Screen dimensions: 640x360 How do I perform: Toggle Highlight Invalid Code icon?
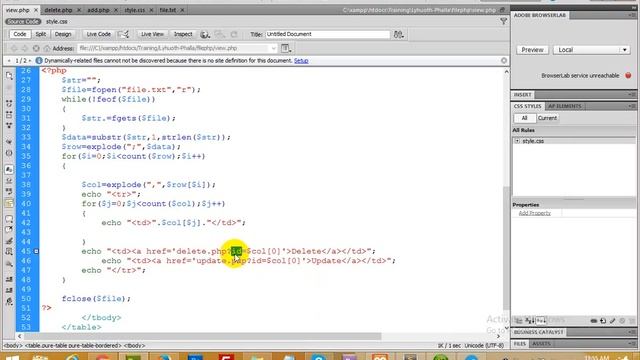[x=9, y=181]
